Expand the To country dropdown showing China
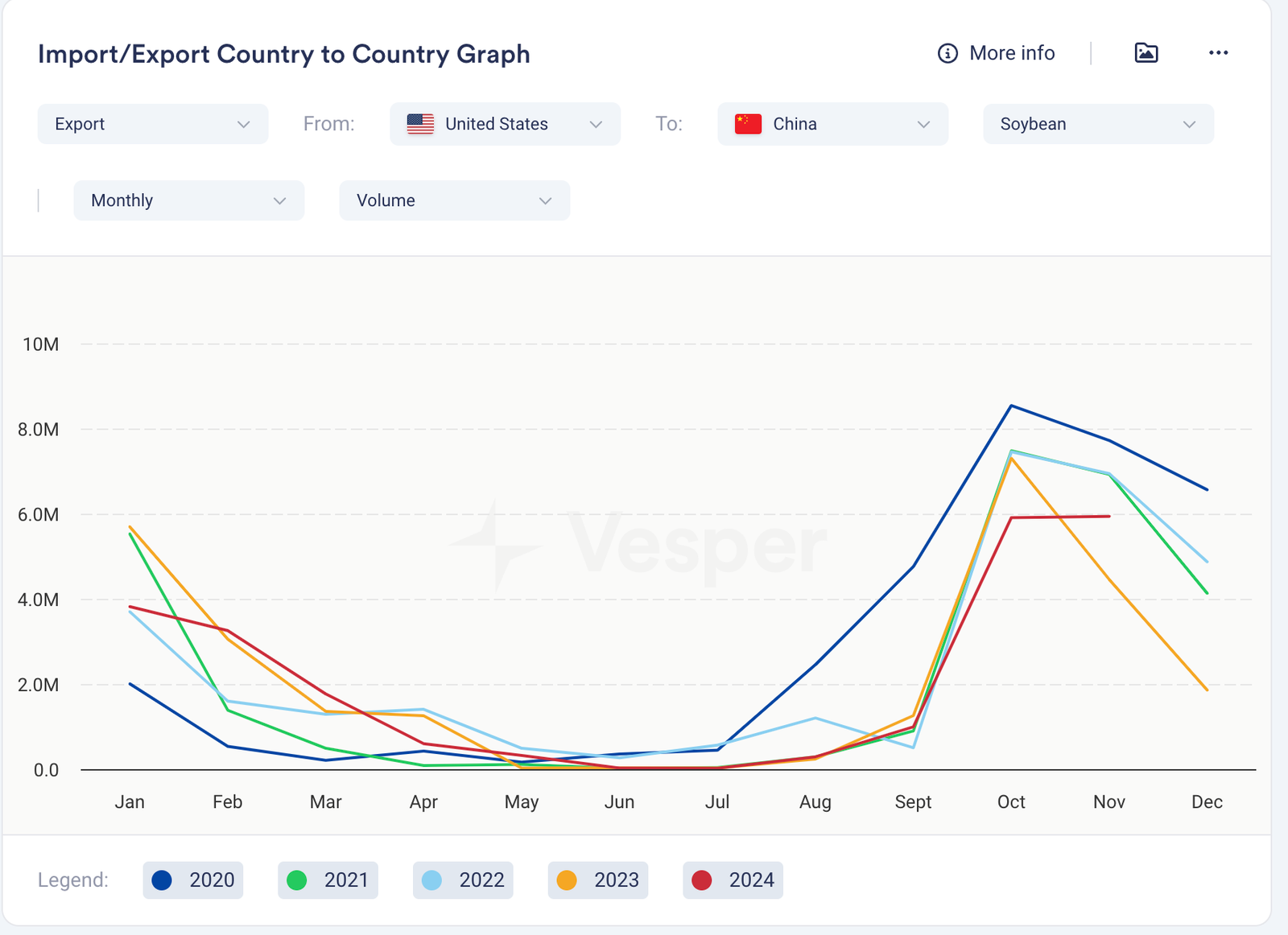Screen dimensions: 1288x935 tap(832, 124)
